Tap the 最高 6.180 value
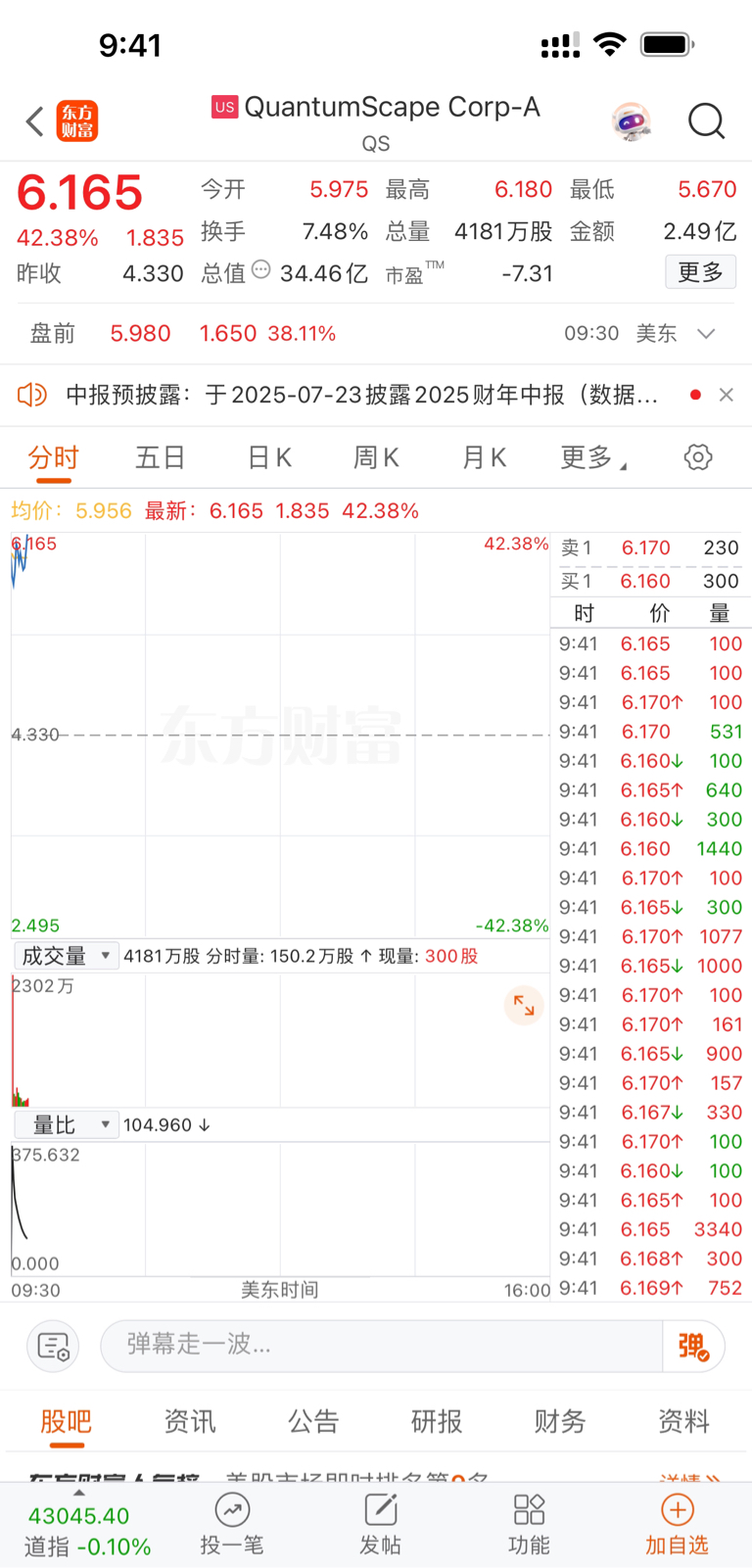752x1568 pixels. coord(524,190)
